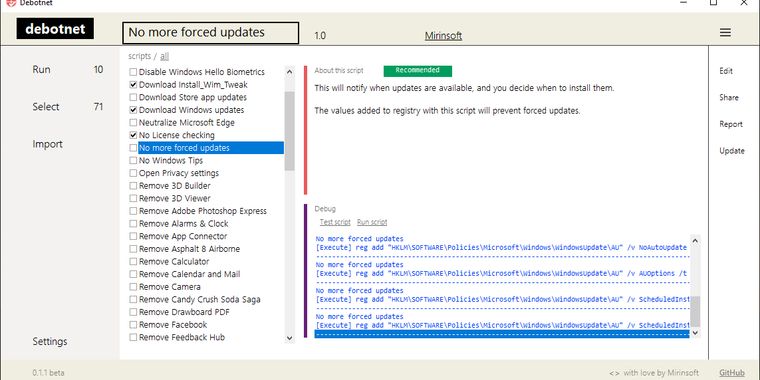Image resolution: width=760 pixels, height=380 pixels.
Task: Click the select count 71
Action: point(98,107)
